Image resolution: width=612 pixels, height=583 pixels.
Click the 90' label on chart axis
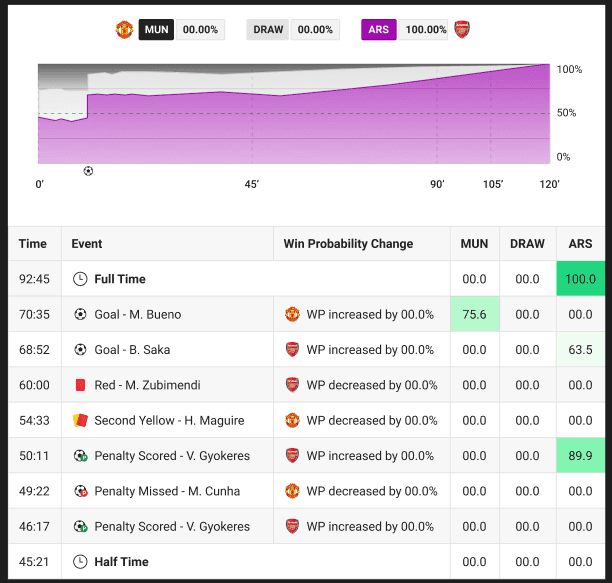[437, 184]
